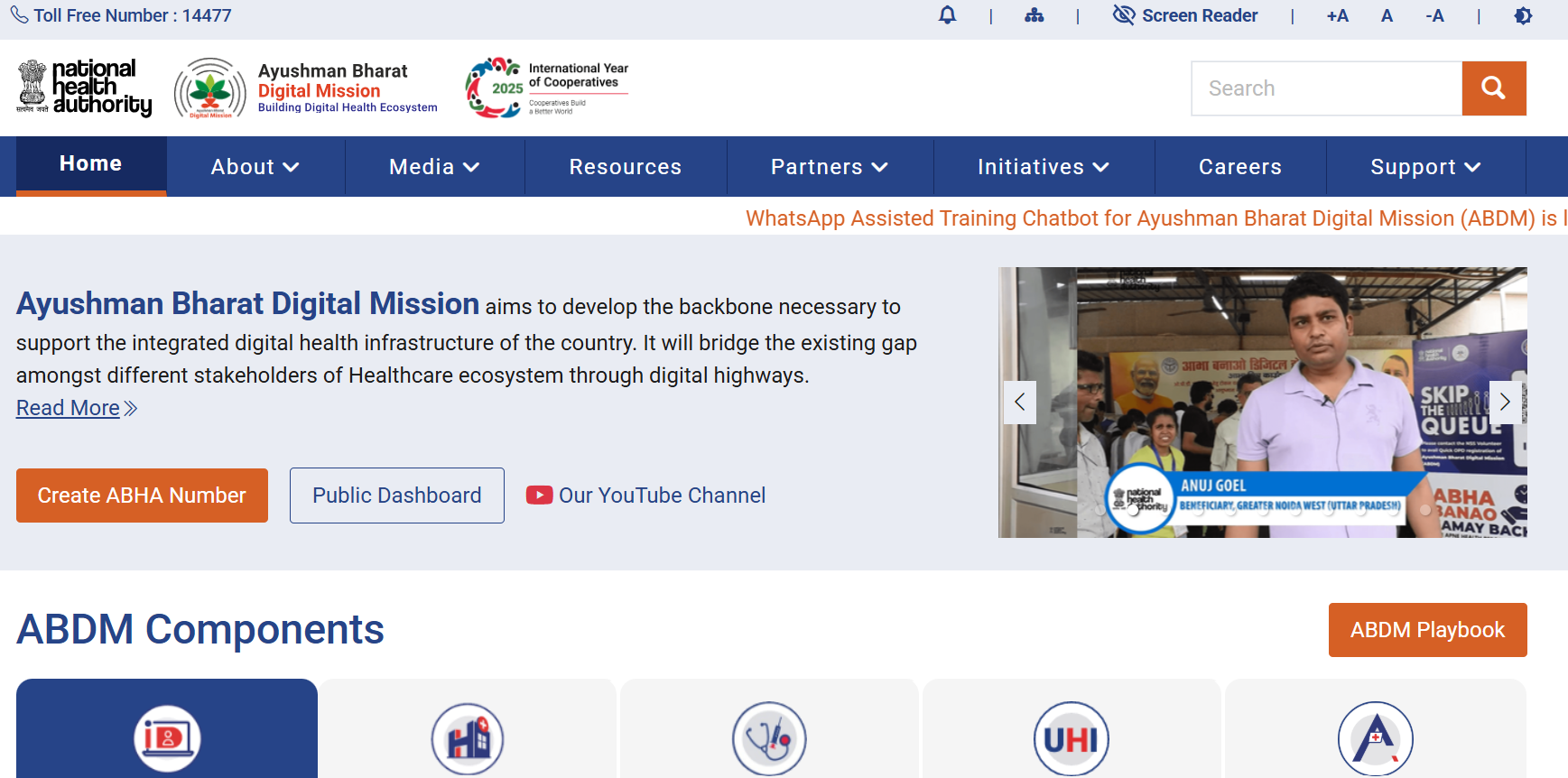Select the hospital building component icon
The height and width of the screenshot is (778, 1568).
(x=468, y=738)
